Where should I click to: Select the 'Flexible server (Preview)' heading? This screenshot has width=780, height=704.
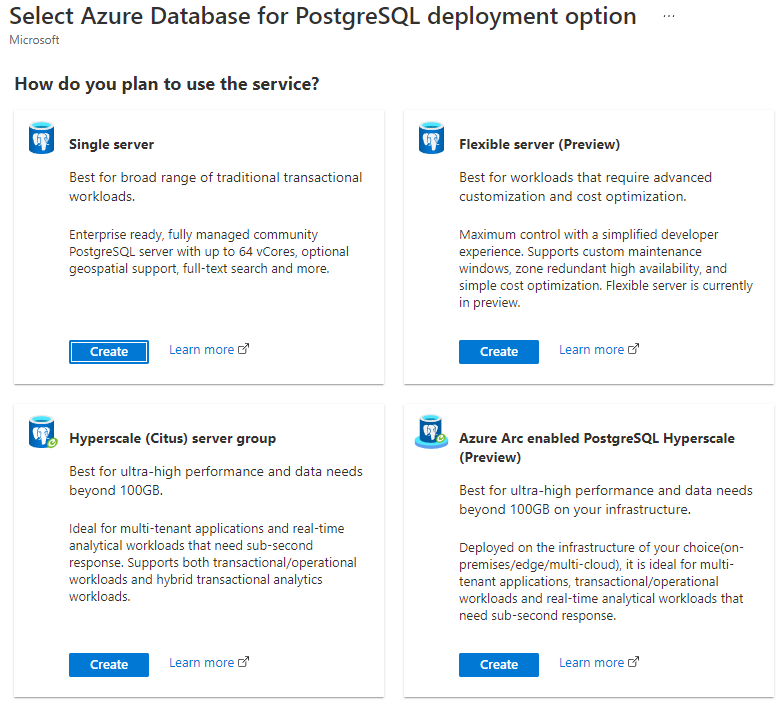pyautogui.click(x=540, y=144)
